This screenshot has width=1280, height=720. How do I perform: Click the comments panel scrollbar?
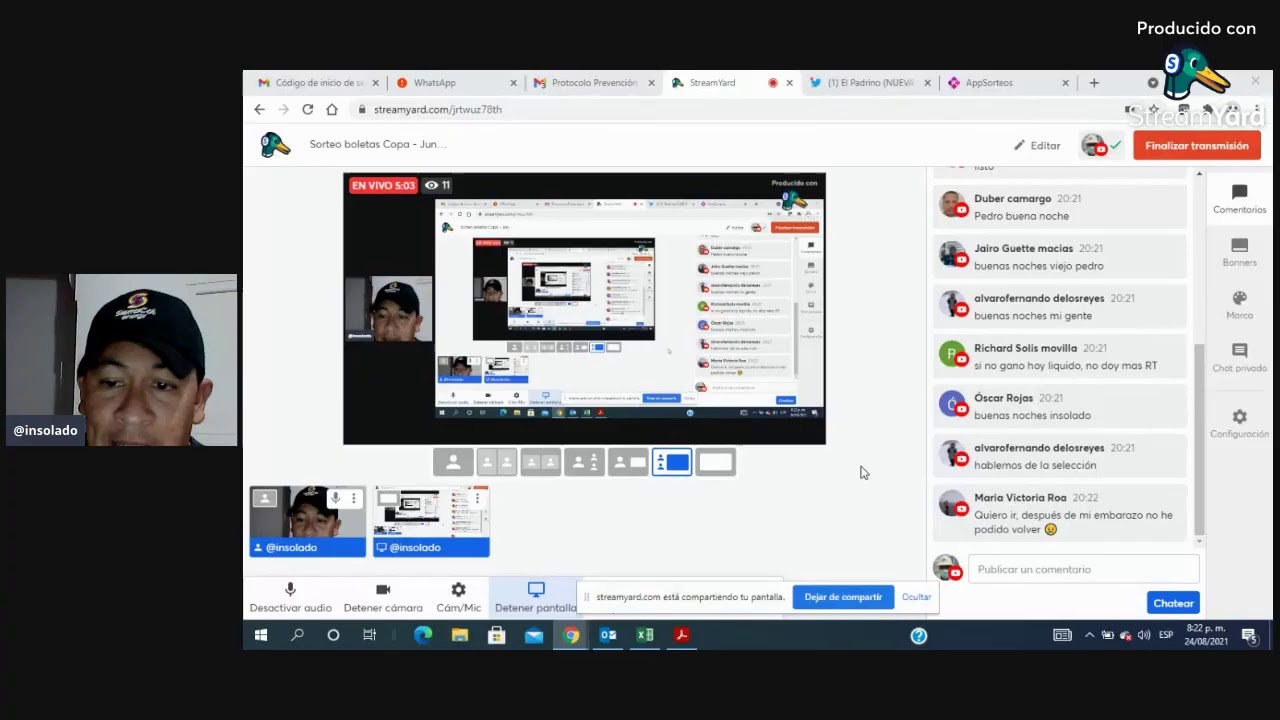click(1200, 440)
